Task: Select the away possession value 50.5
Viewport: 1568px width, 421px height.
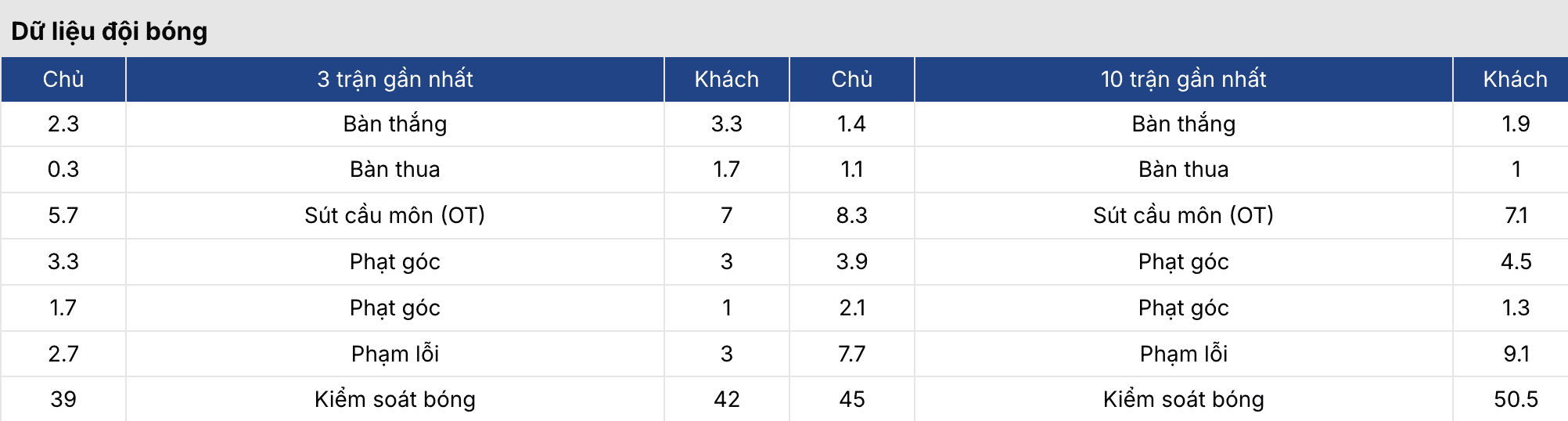Action: point(1516,399)
